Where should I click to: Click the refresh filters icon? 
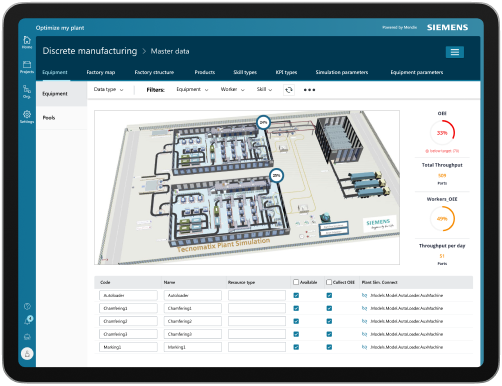click(x=289, y=90)
